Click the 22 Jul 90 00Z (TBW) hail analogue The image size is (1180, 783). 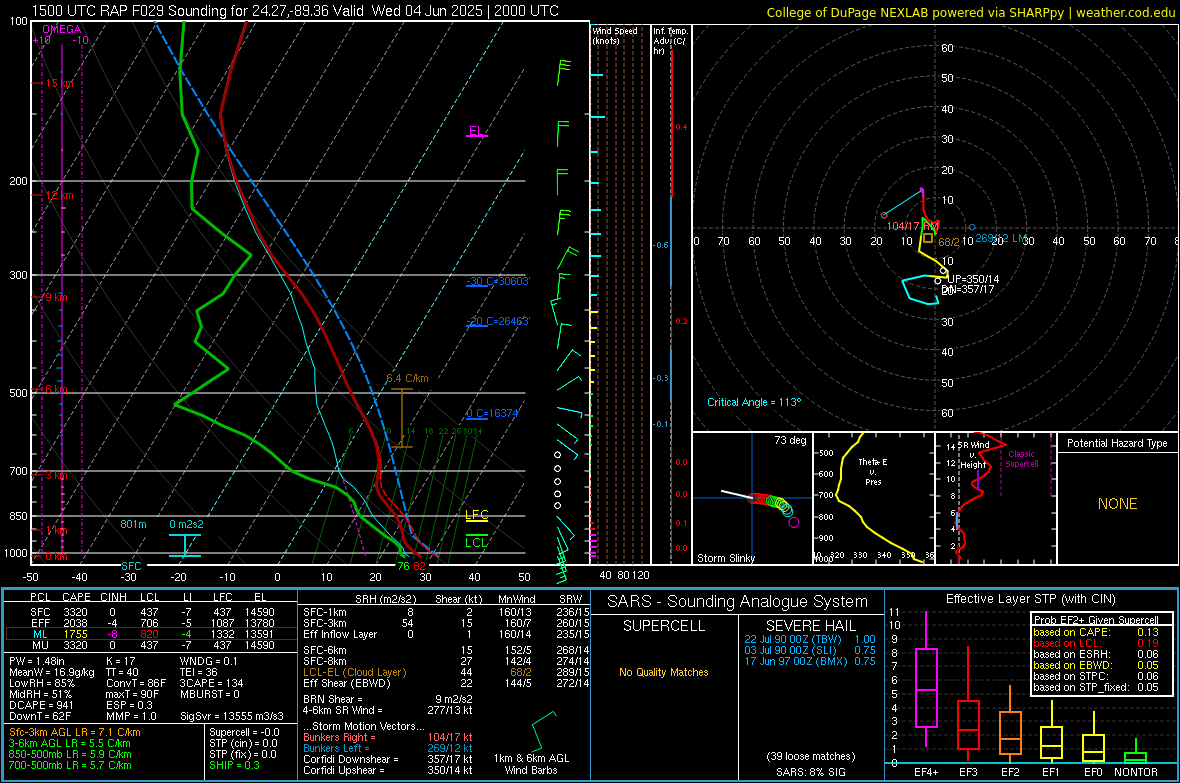click(810, 639)
